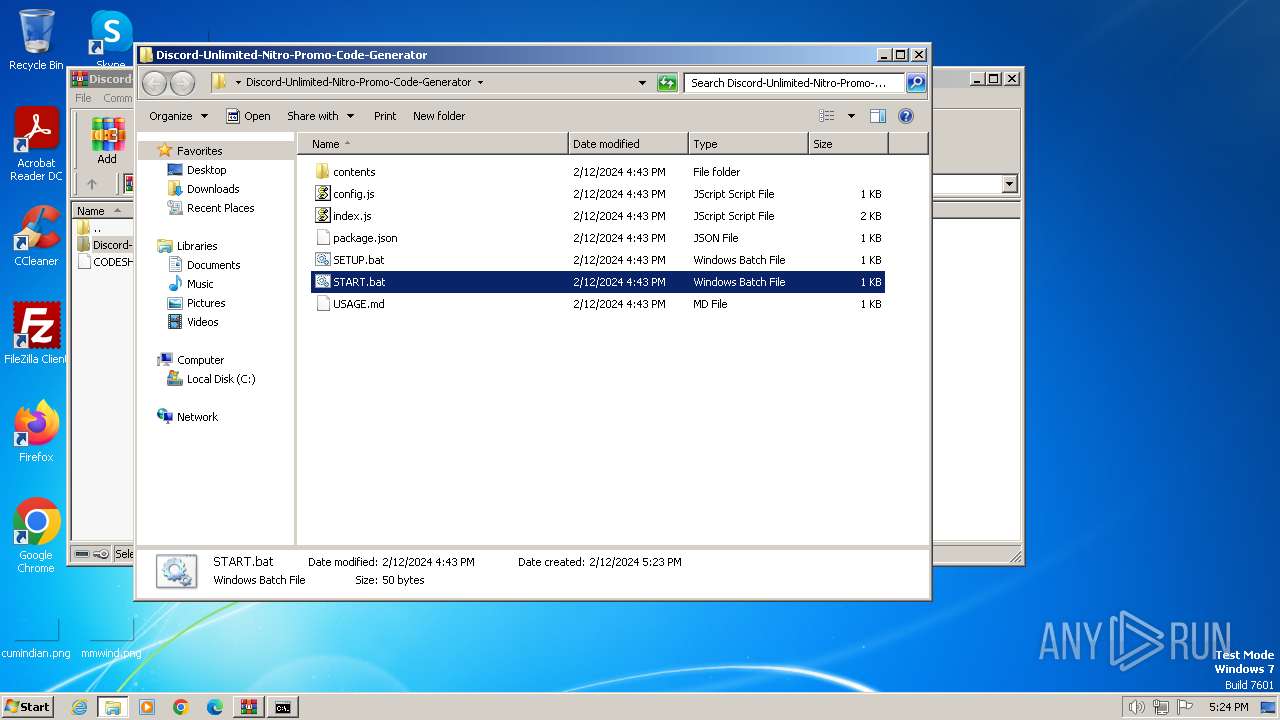The width and height of the screenshot is (1280, 720).
Task: Select the index.js script icon
Action: [322, 216]
